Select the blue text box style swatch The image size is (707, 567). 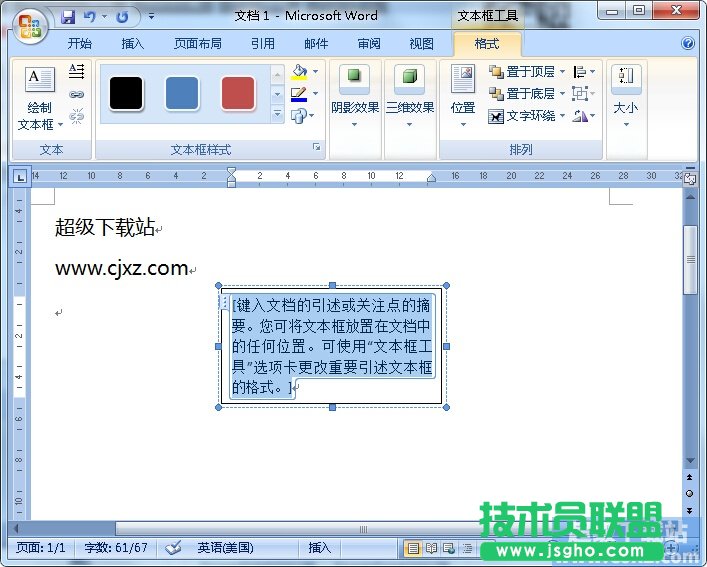182,93
